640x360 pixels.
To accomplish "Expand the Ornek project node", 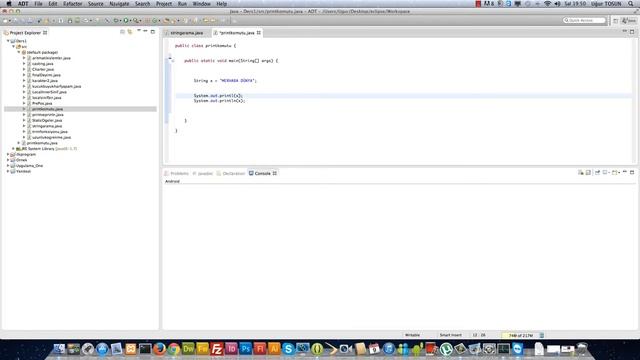I will pyautogui.click(x=8, y=160).
